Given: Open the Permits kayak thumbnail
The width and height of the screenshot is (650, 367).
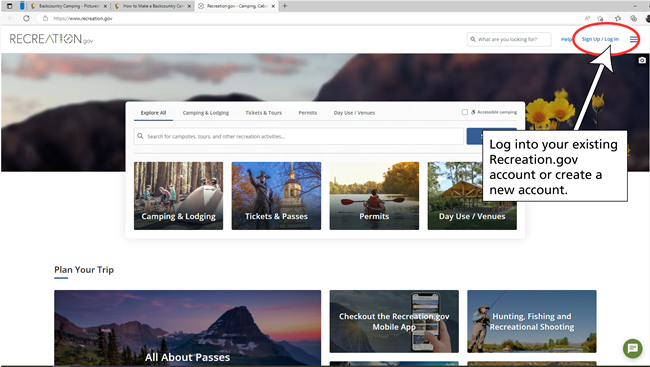Looking at the screenshot, I should tap(374, 196).
